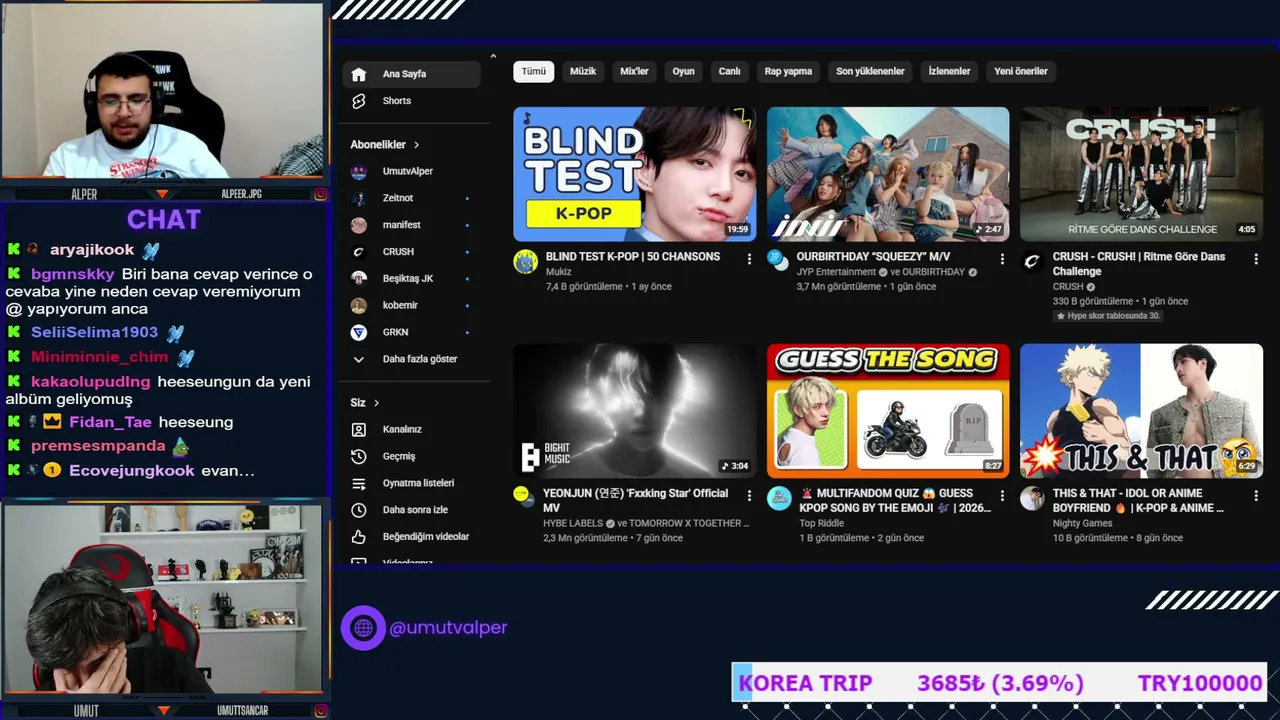Image resolution: width=1280 pixels, height=720 pixels.
Task: Play the BLIND TEST K-POP thumbnail
Action: pos(635,174)
